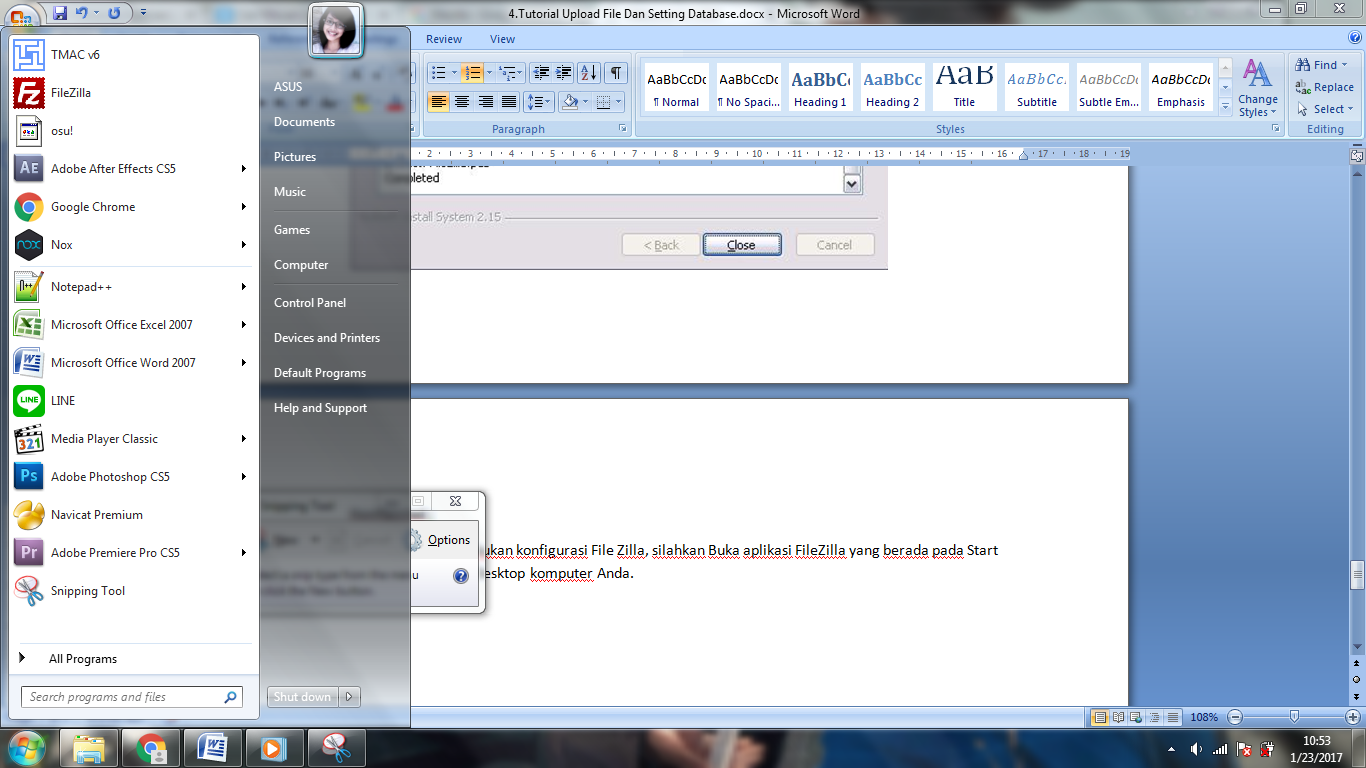
Task: Open Google Chrome from the Start menu list
Action: click(x=132, y=207)
